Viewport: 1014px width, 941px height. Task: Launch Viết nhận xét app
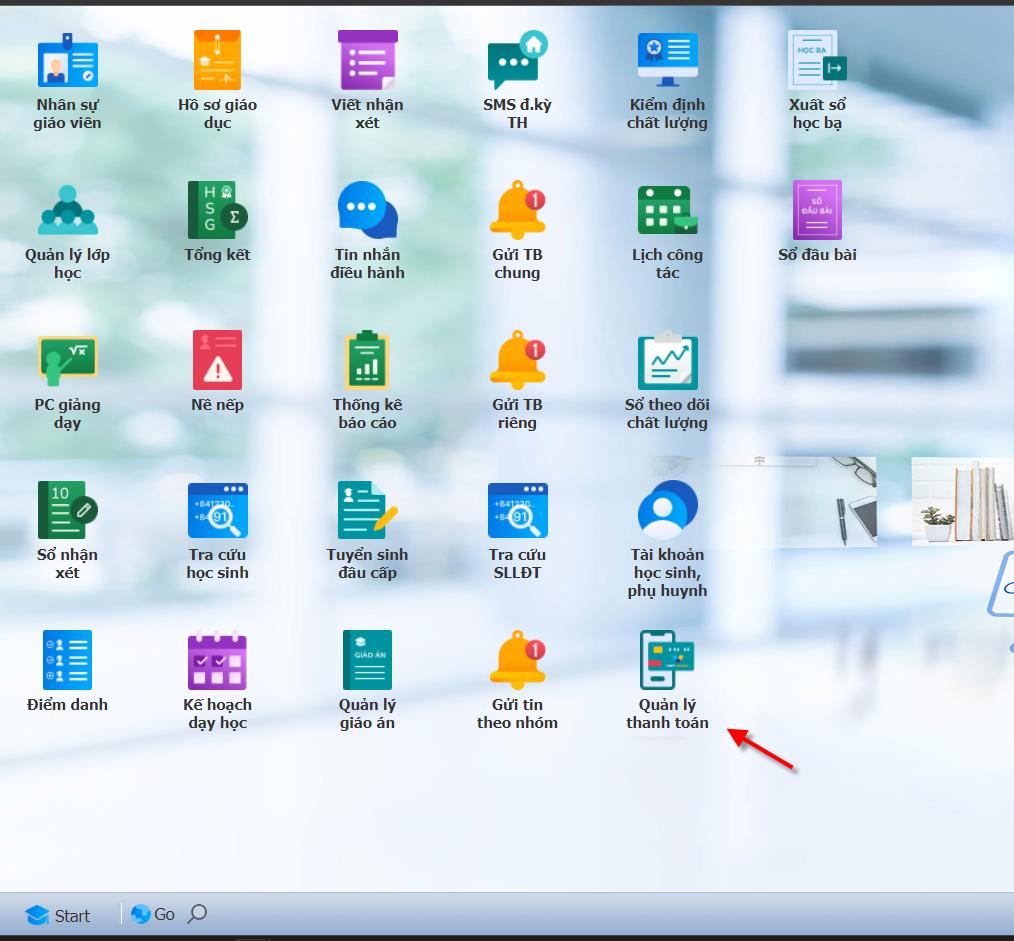tap(367, 62)
